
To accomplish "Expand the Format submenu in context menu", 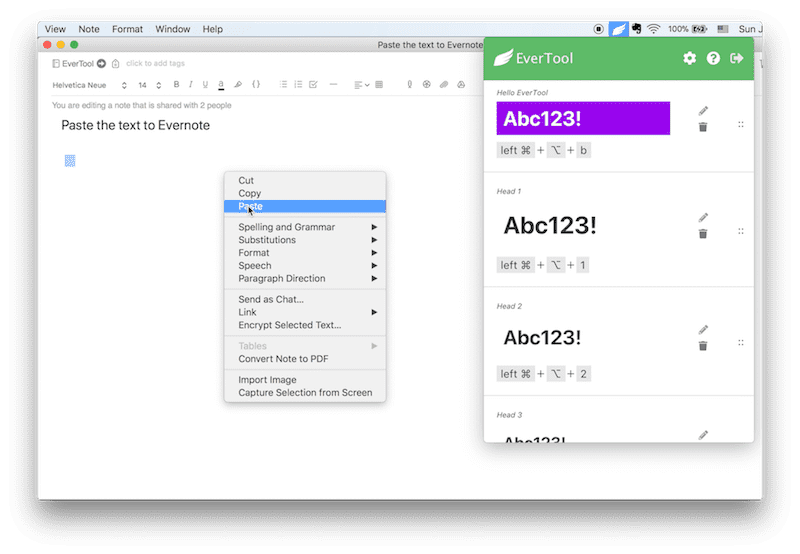I will (x=305, y=253).
